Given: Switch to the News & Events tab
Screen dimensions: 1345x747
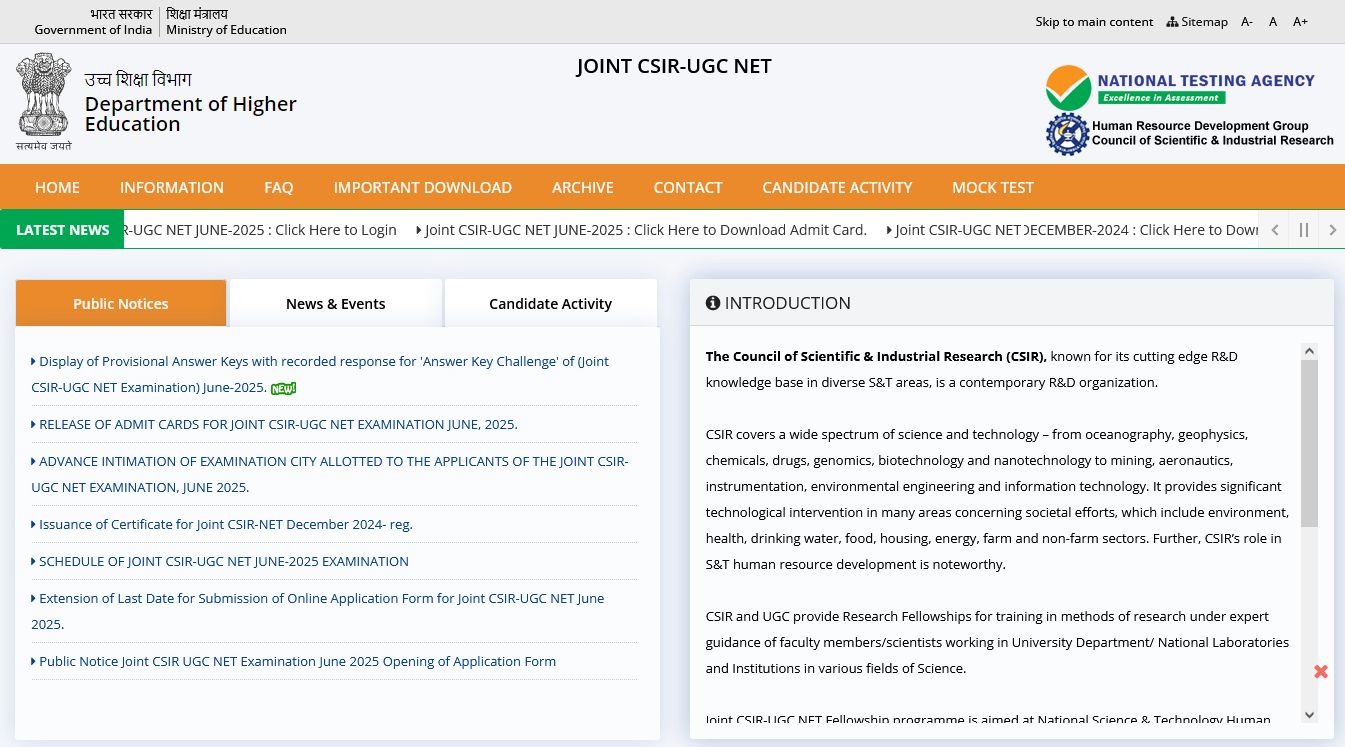Looking at the screenshot, I should (336, 303).
